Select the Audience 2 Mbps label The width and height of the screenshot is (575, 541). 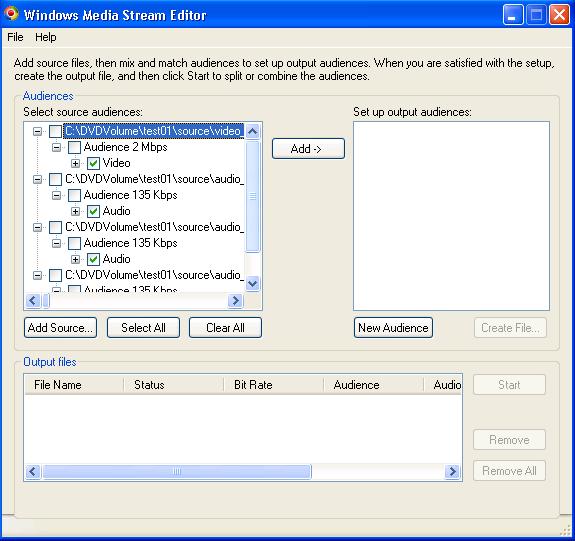click(125, 147)
